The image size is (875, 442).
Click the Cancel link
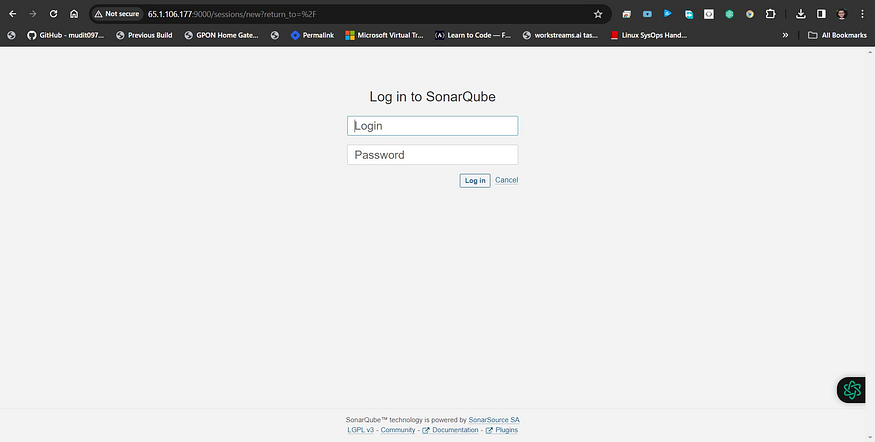pyautogui.click(x=506, y=180)
